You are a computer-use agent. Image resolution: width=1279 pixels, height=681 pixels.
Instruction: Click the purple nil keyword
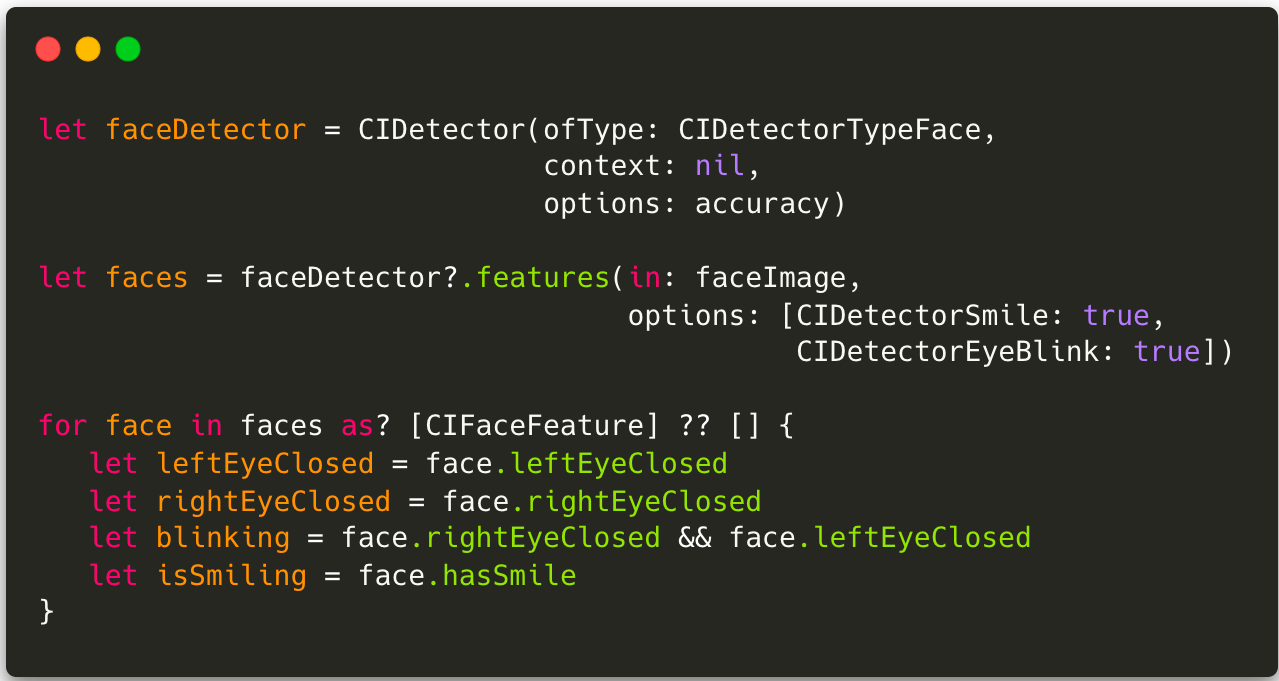coord(720,167)
